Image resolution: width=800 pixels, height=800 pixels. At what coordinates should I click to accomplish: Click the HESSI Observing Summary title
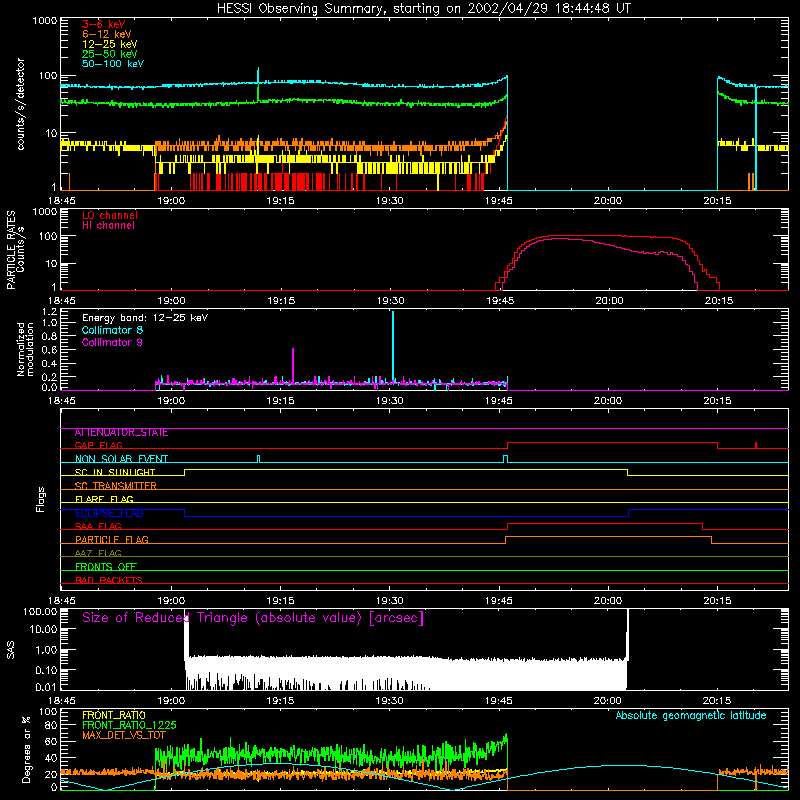[x=423, y=9]
